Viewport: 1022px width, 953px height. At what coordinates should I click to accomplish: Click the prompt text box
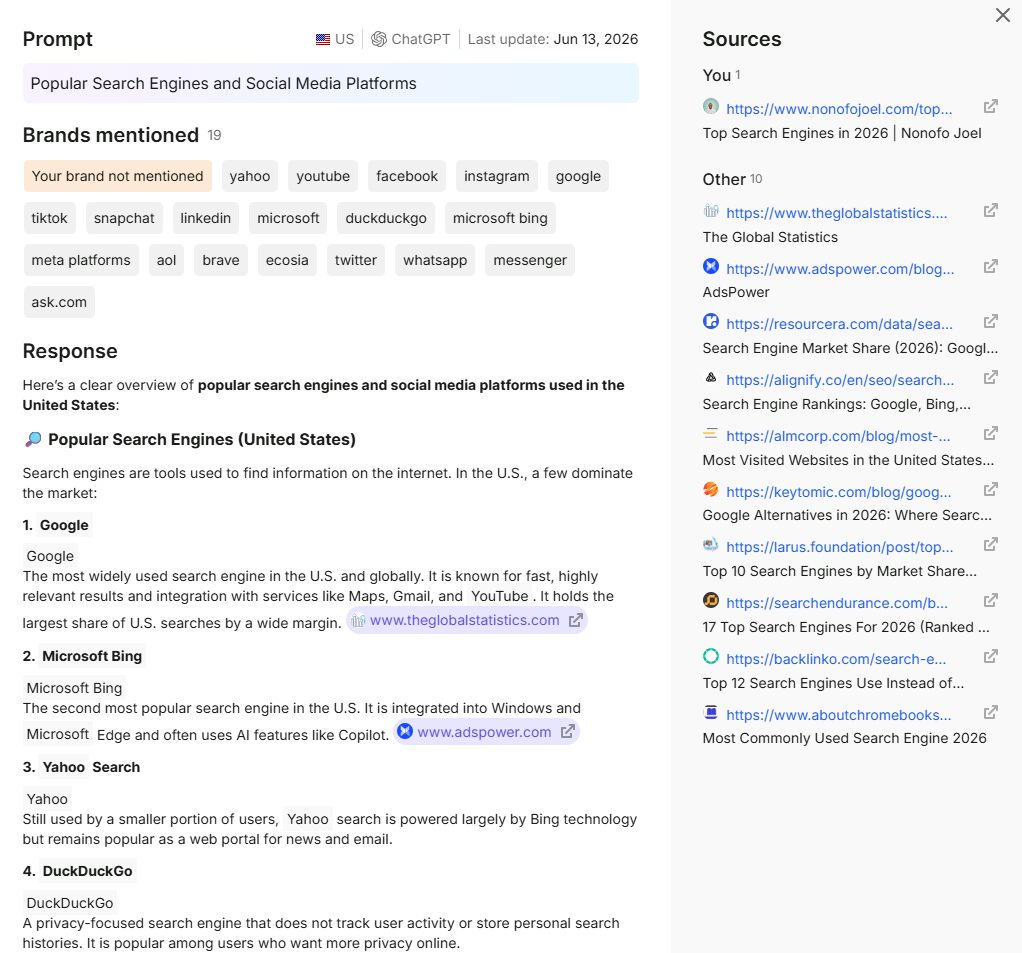pyautogui.click(x=330, y=83)
